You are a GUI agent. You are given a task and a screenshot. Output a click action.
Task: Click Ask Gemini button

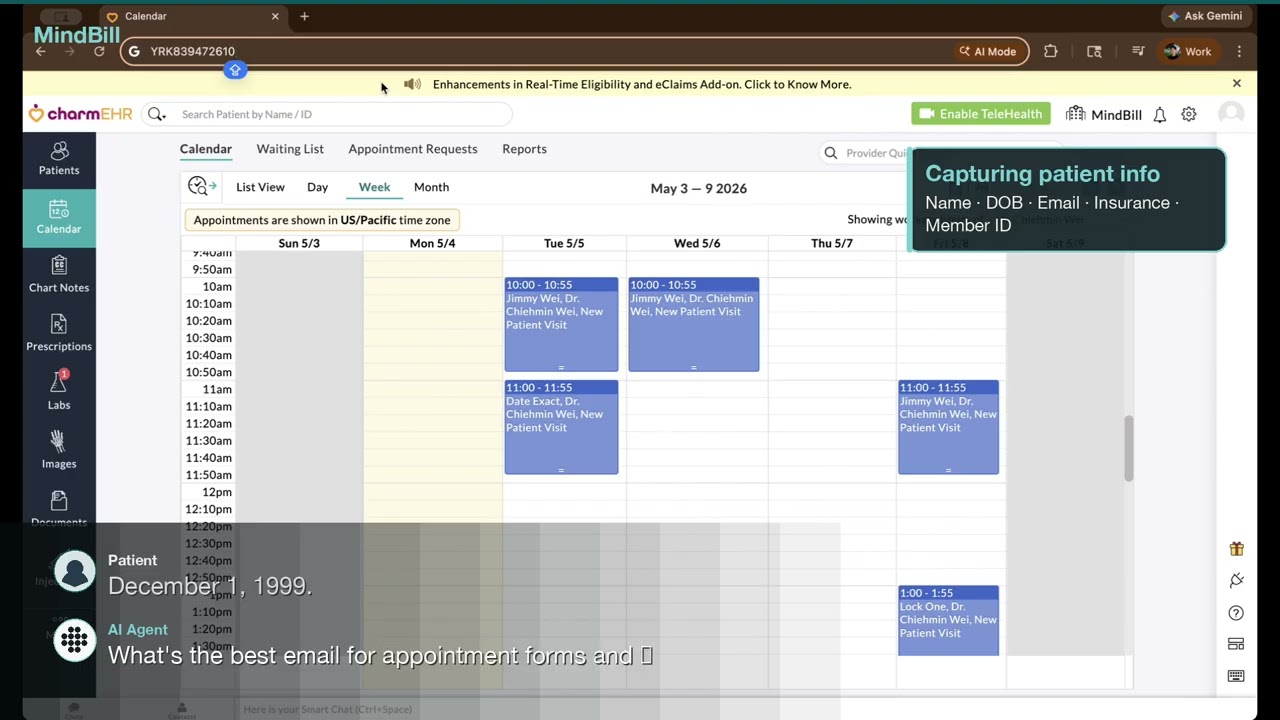pos(1204,16)
